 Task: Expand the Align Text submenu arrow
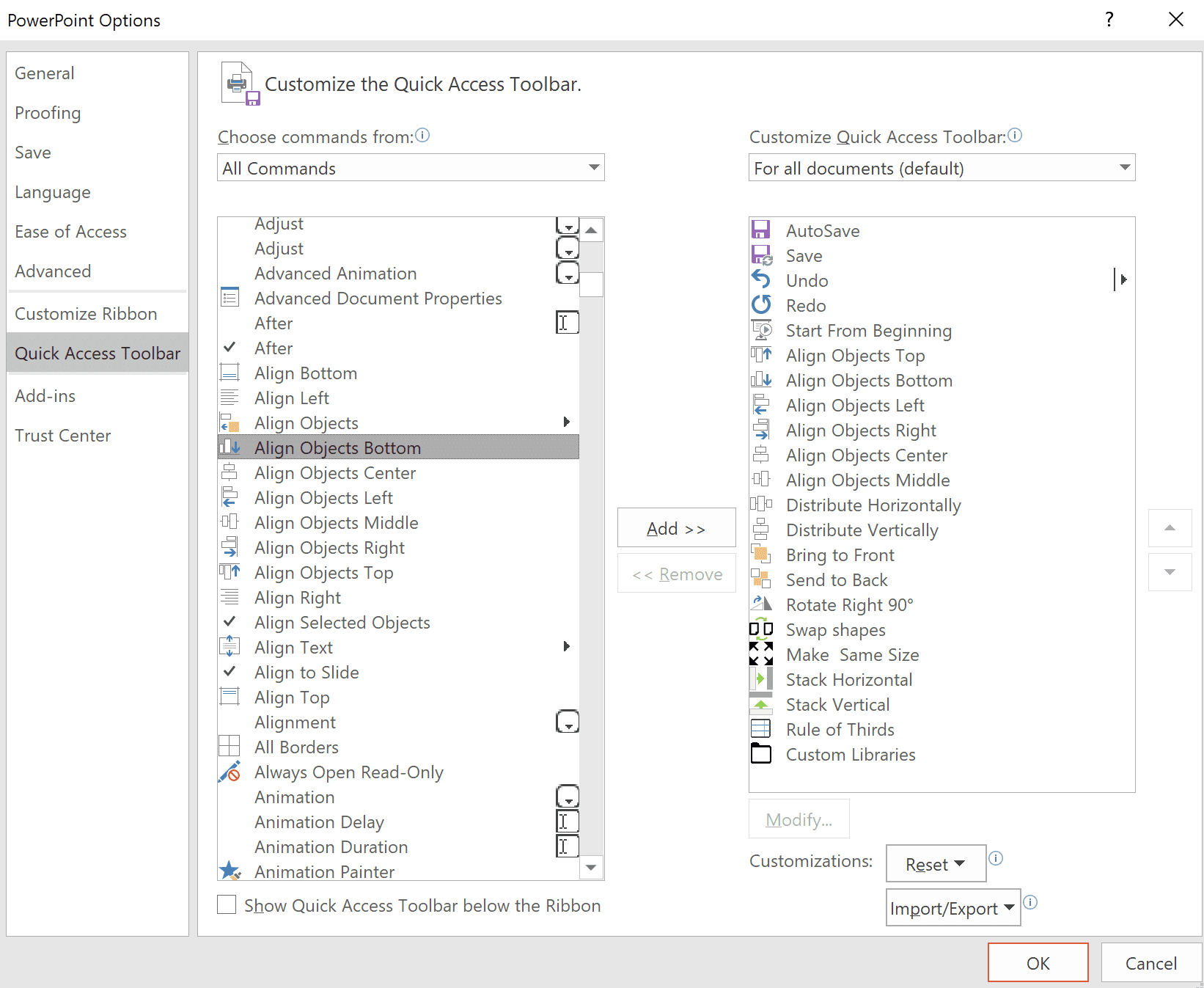[566, 646]
